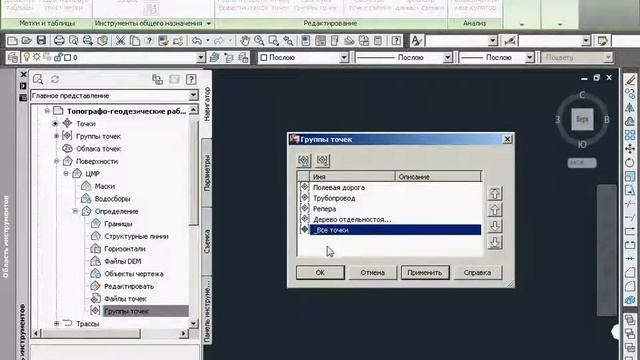Image resolution: width=640 pixels, height=360 pixels.
Task: Expand the Точки tree node
Action: pos(56,123)
